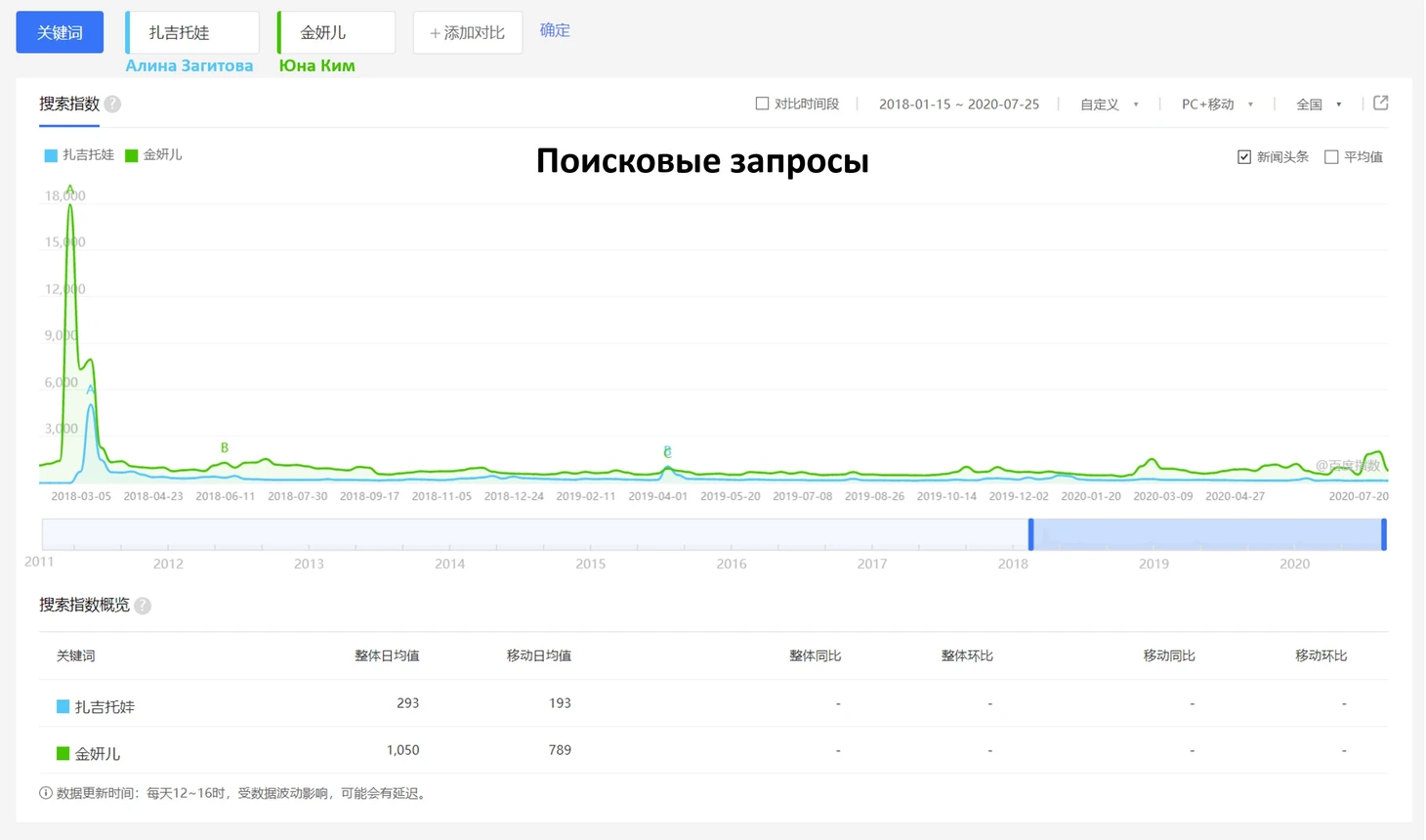The width and height of the screenshot is (1426, 840).
Task: Click the 金妍儿 row in overview table
Action: 713,750
